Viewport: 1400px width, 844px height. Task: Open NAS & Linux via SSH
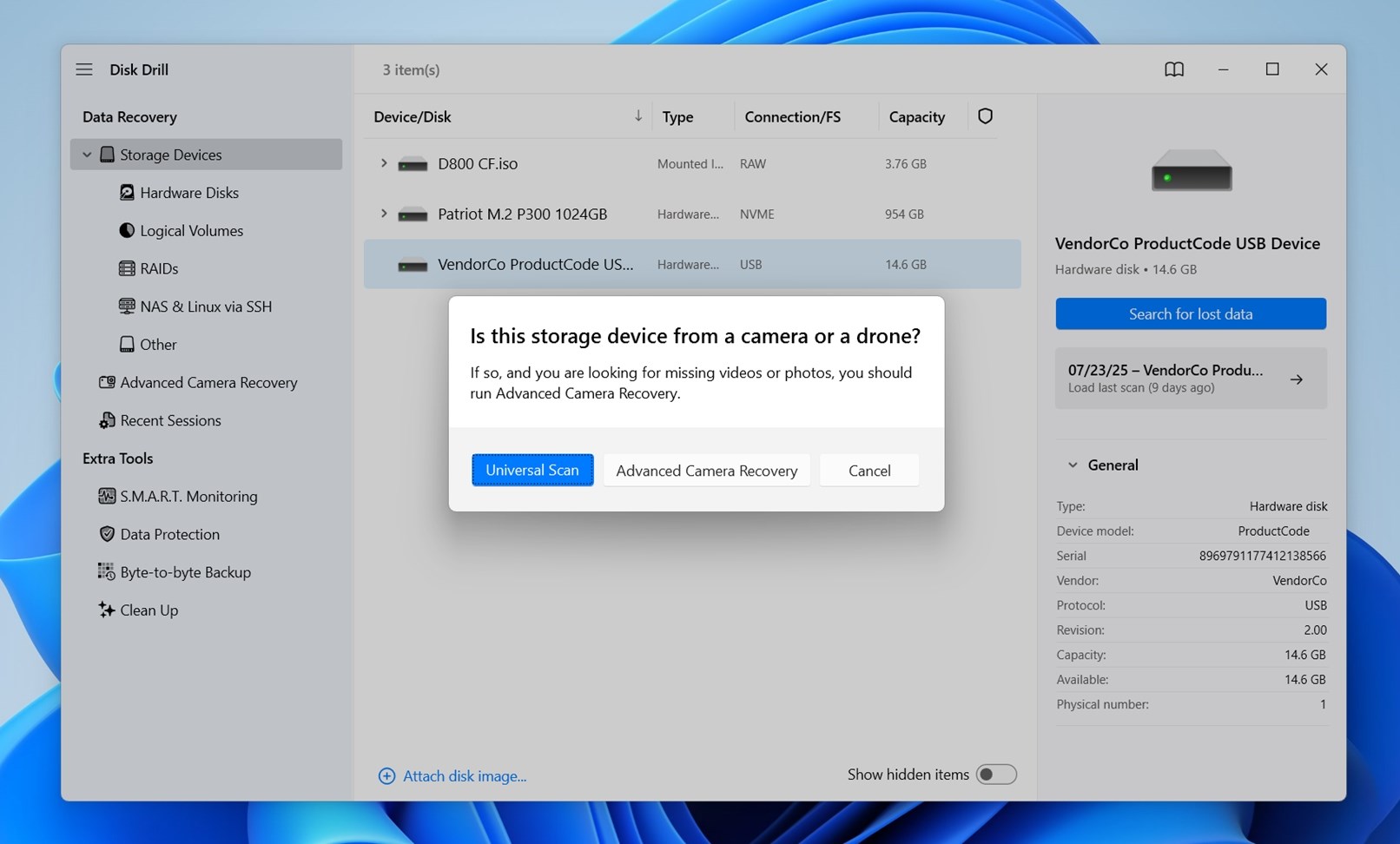206,307
